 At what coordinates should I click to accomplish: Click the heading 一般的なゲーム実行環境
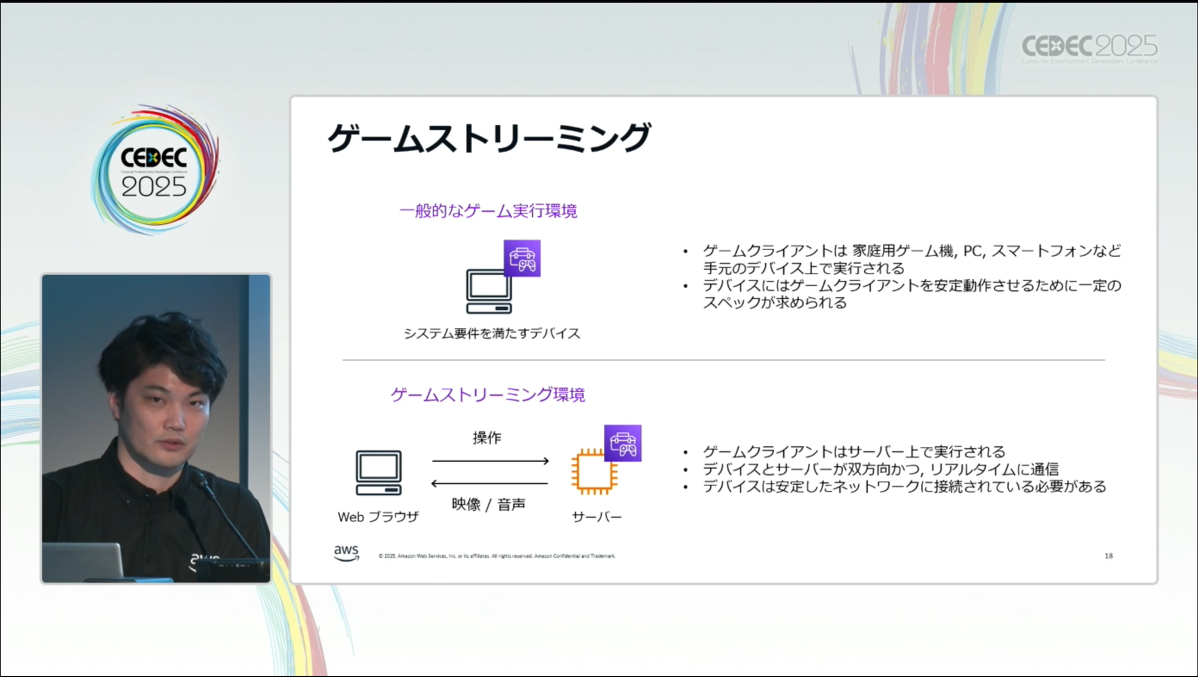point(488,211)
